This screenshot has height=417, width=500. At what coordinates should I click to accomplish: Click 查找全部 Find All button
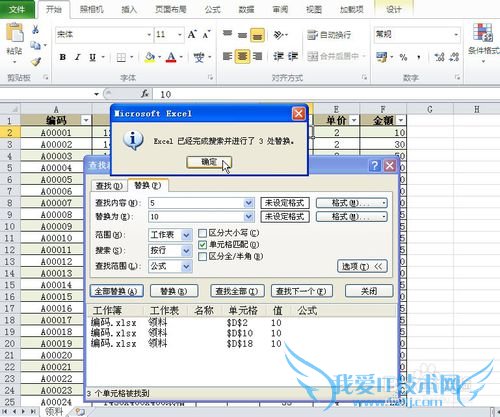[x=237, y=291]
